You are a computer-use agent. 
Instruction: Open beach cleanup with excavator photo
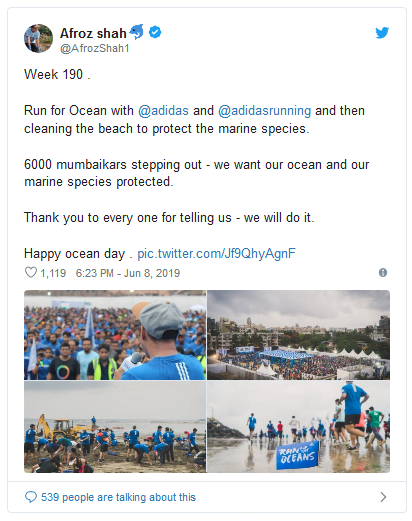115,427
